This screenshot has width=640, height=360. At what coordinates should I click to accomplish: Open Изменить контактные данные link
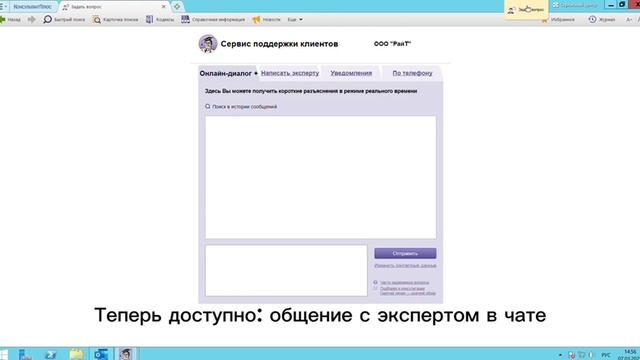coord(405,265)
